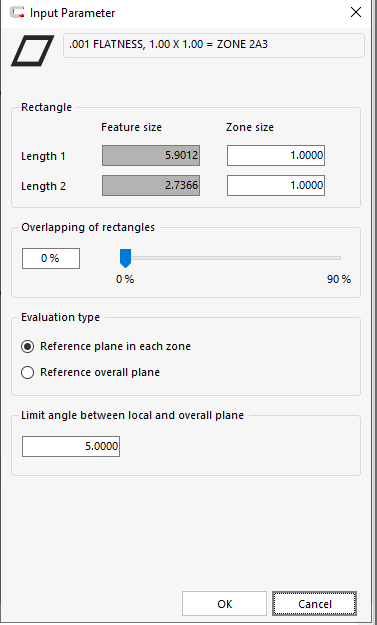Click the Input Parameter title bar app icon
Screen dimensions: 377x625
(17, 12)
